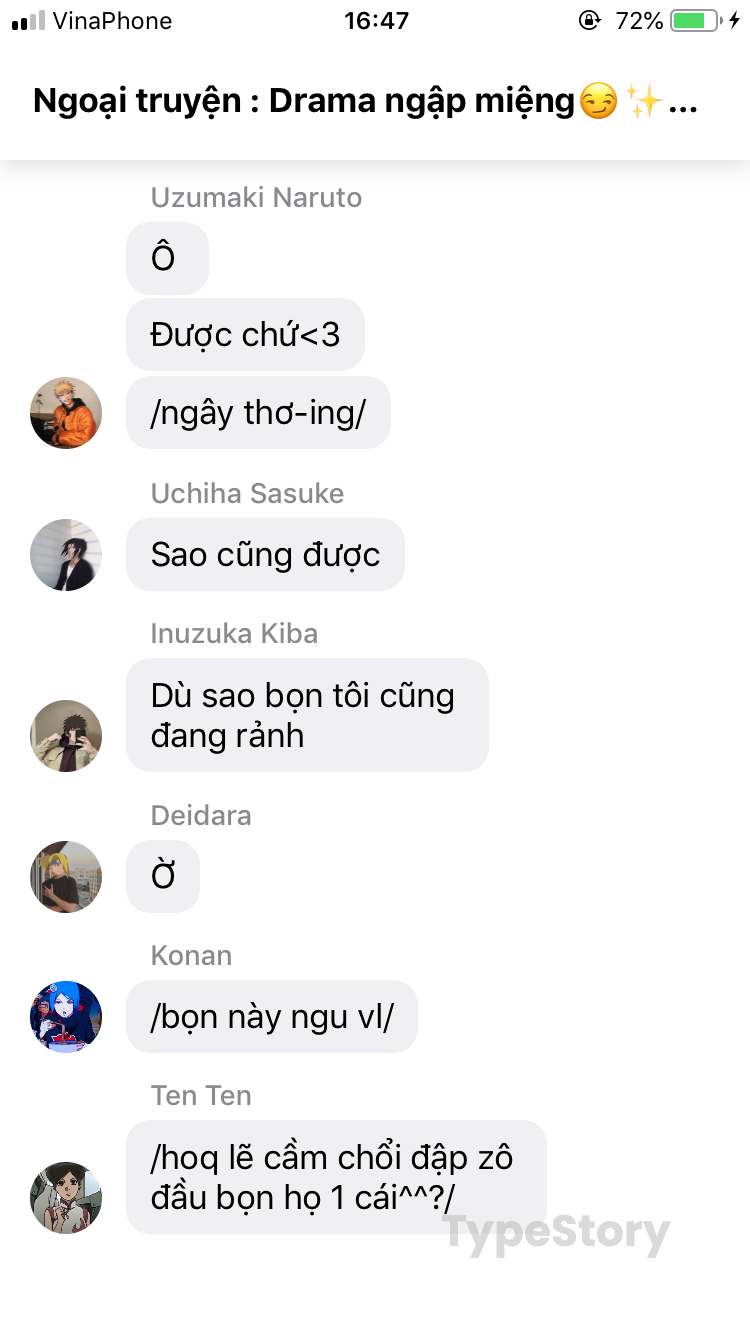The width and height of the screenshot is (750, 1334).
Task: Select Kiba's 'Dù sao bọn tôi' message
Action: click(307, 715)
